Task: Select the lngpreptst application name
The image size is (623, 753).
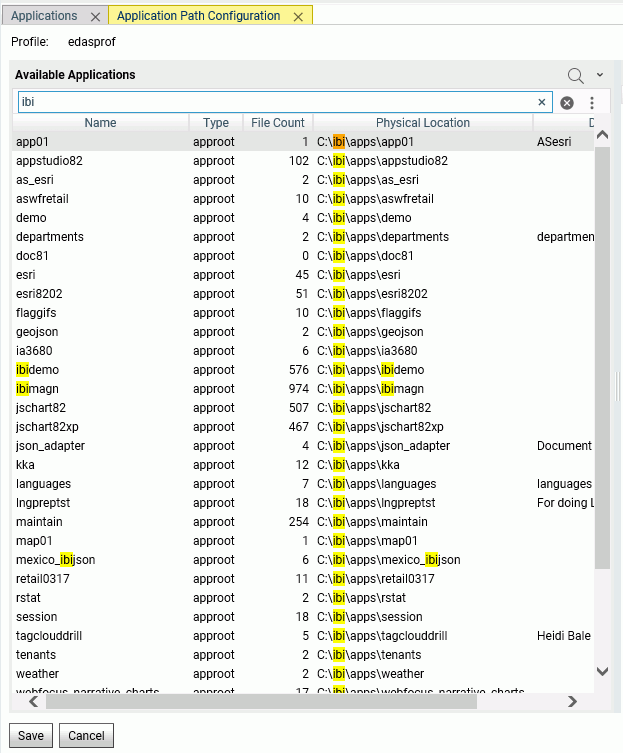Action: point(43,503)
